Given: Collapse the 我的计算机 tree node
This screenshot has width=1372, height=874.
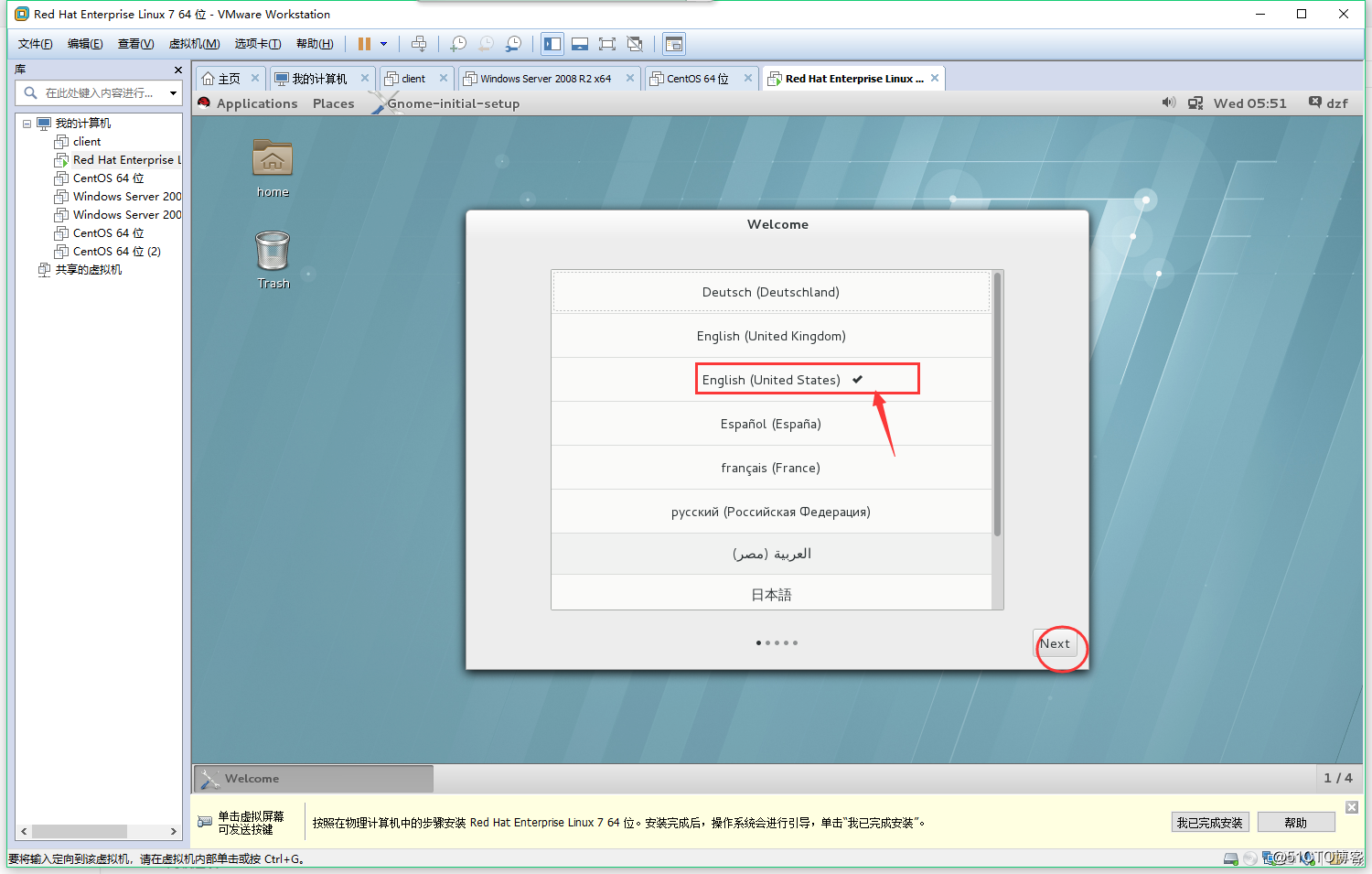Looking at the screenshot, I should point(27,124).
